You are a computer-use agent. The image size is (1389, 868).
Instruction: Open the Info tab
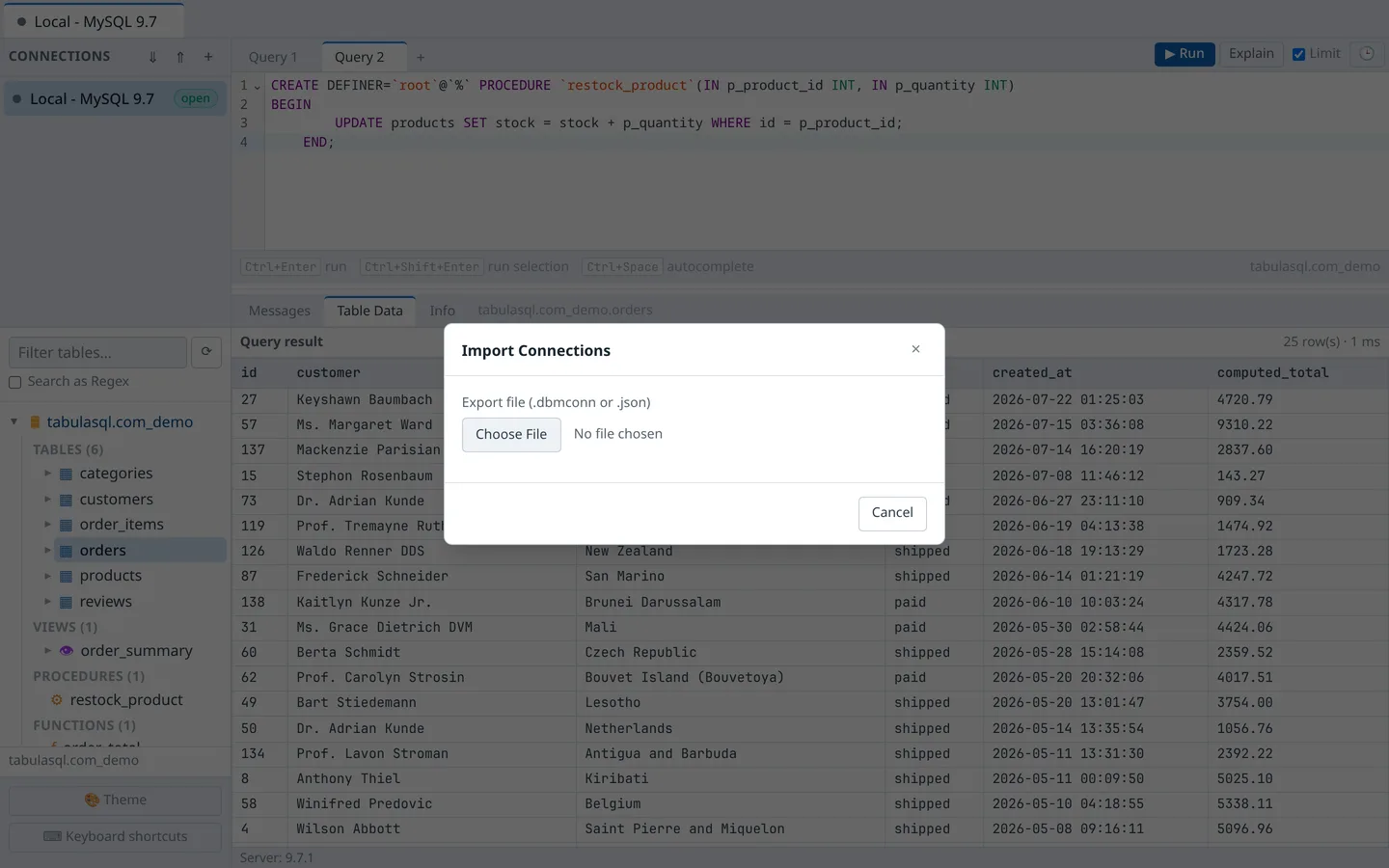pyautogui.click(x=442, y=311)
